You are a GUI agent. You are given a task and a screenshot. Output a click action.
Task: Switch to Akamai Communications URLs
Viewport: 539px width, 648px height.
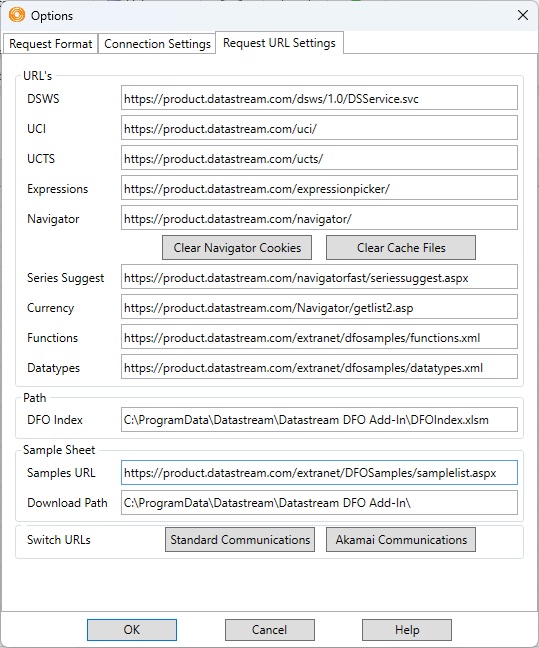(401, 540)
